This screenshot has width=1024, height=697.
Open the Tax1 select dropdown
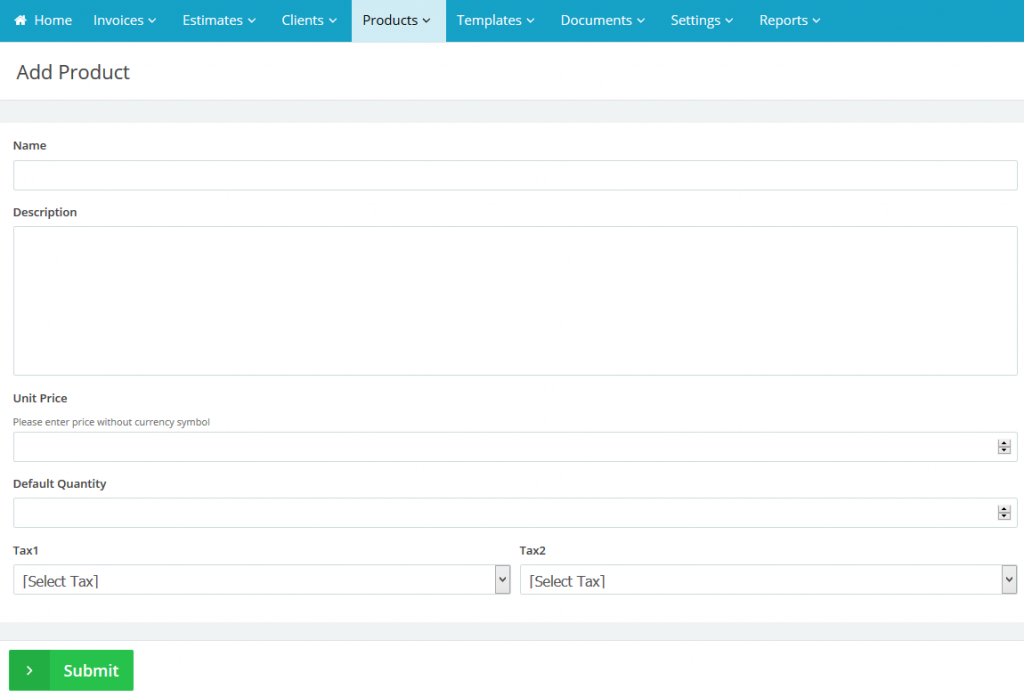262,580
